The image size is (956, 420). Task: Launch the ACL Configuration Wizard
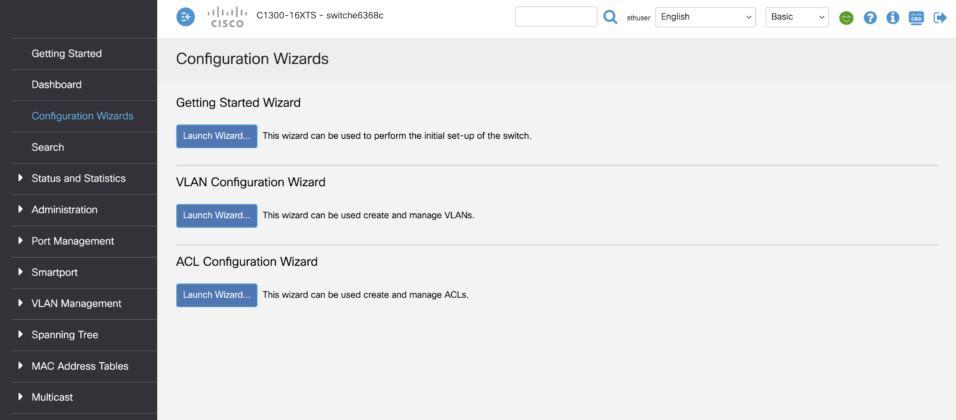point(216,295)
